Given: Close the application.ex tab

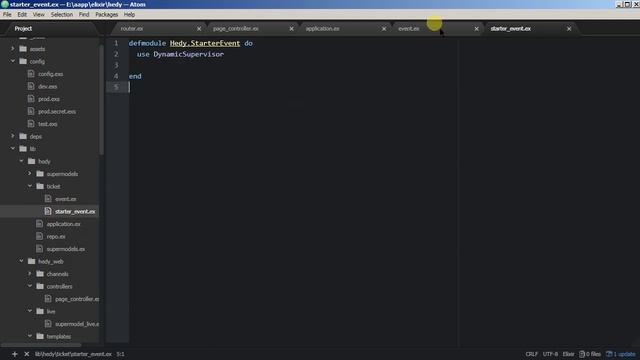Looking at the screenshot, I should (384, 29).
